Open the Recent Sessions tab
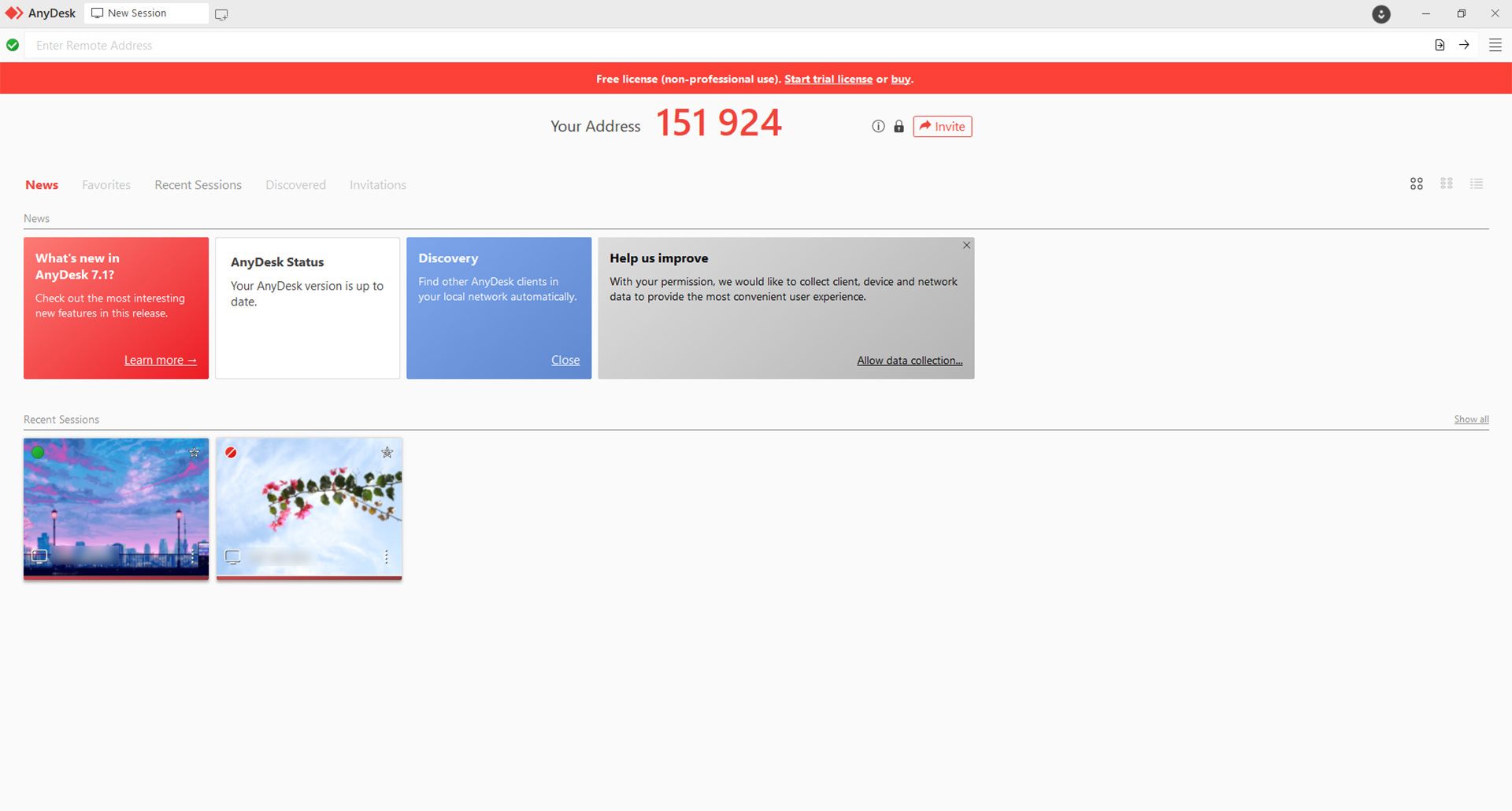 (198, 185)
